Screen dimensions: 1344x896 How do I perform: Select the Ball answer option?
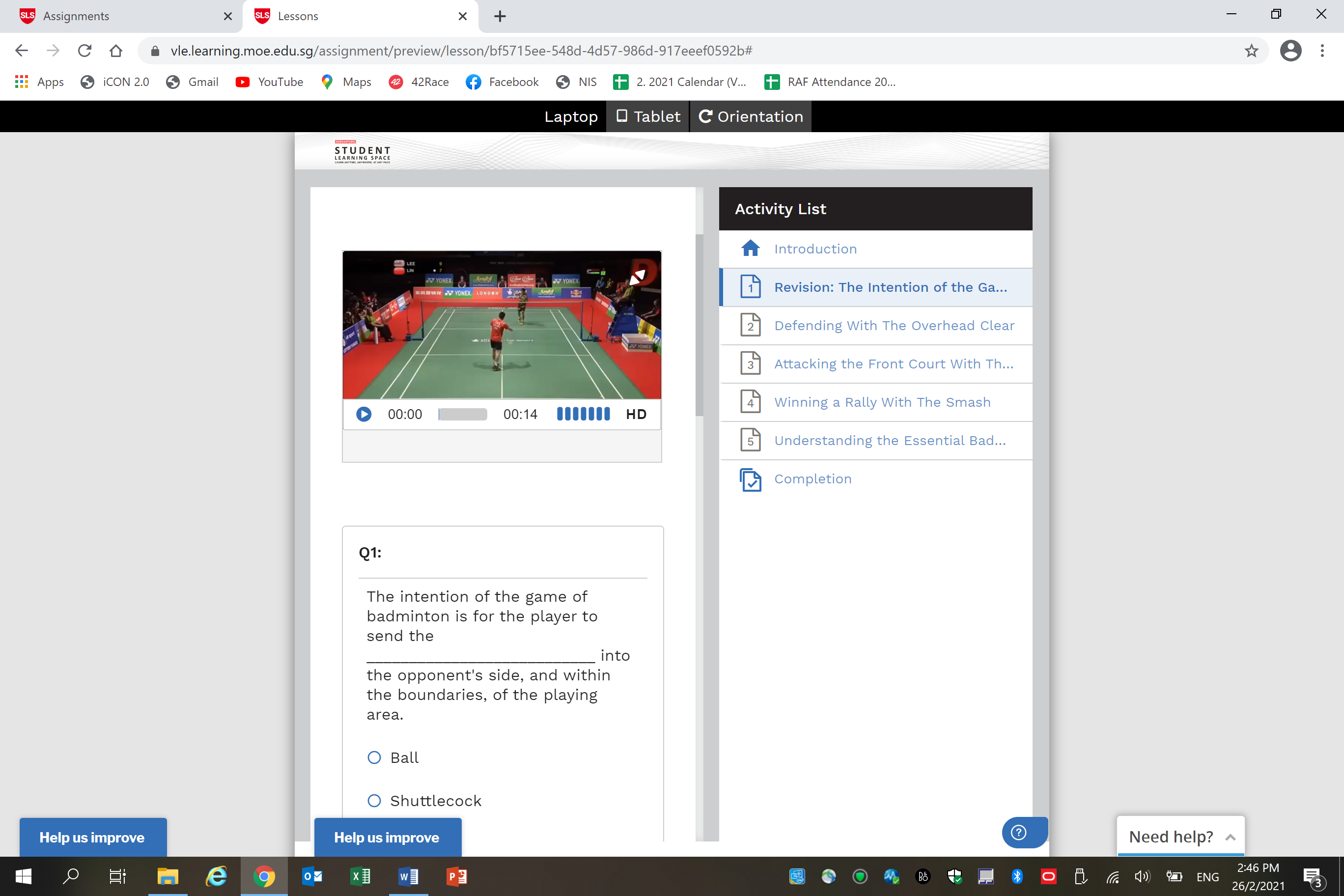tap(374, 757)
